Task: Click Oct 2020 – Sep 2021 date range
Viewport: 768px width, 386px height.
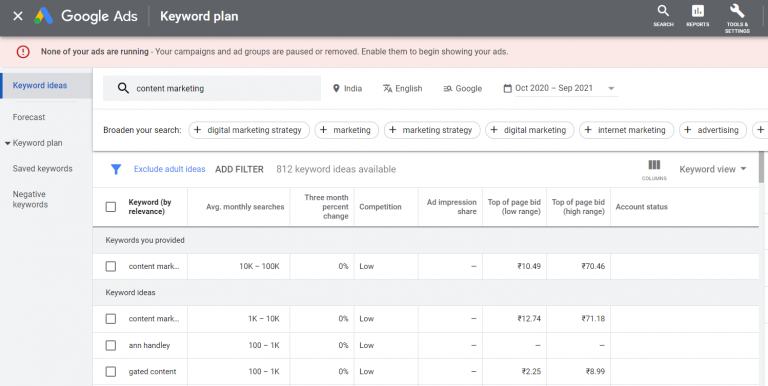Action: click(x=554, y=88)
